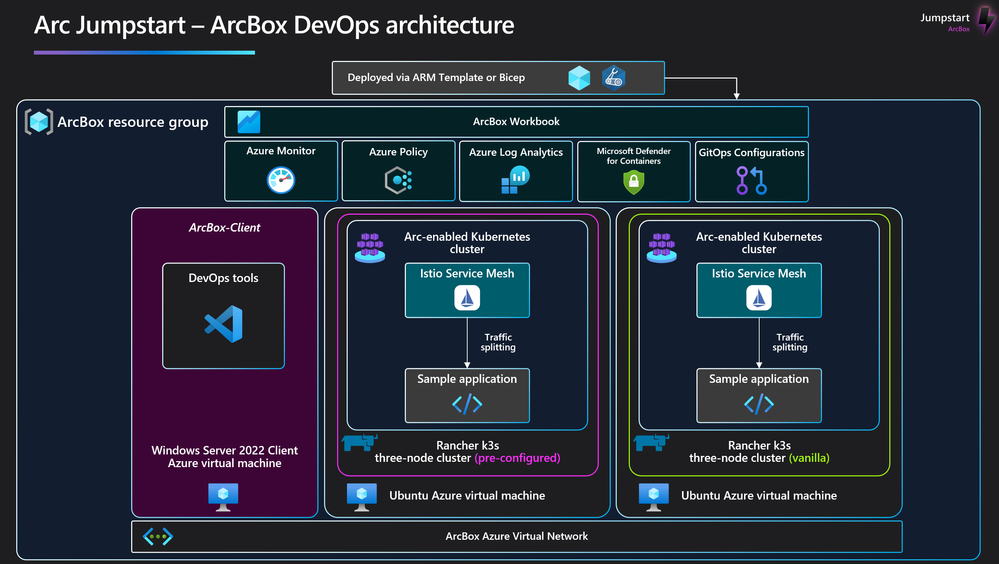Select 'Windows Server 2022 Client' text
999x564 pixels.
point(224,451)
